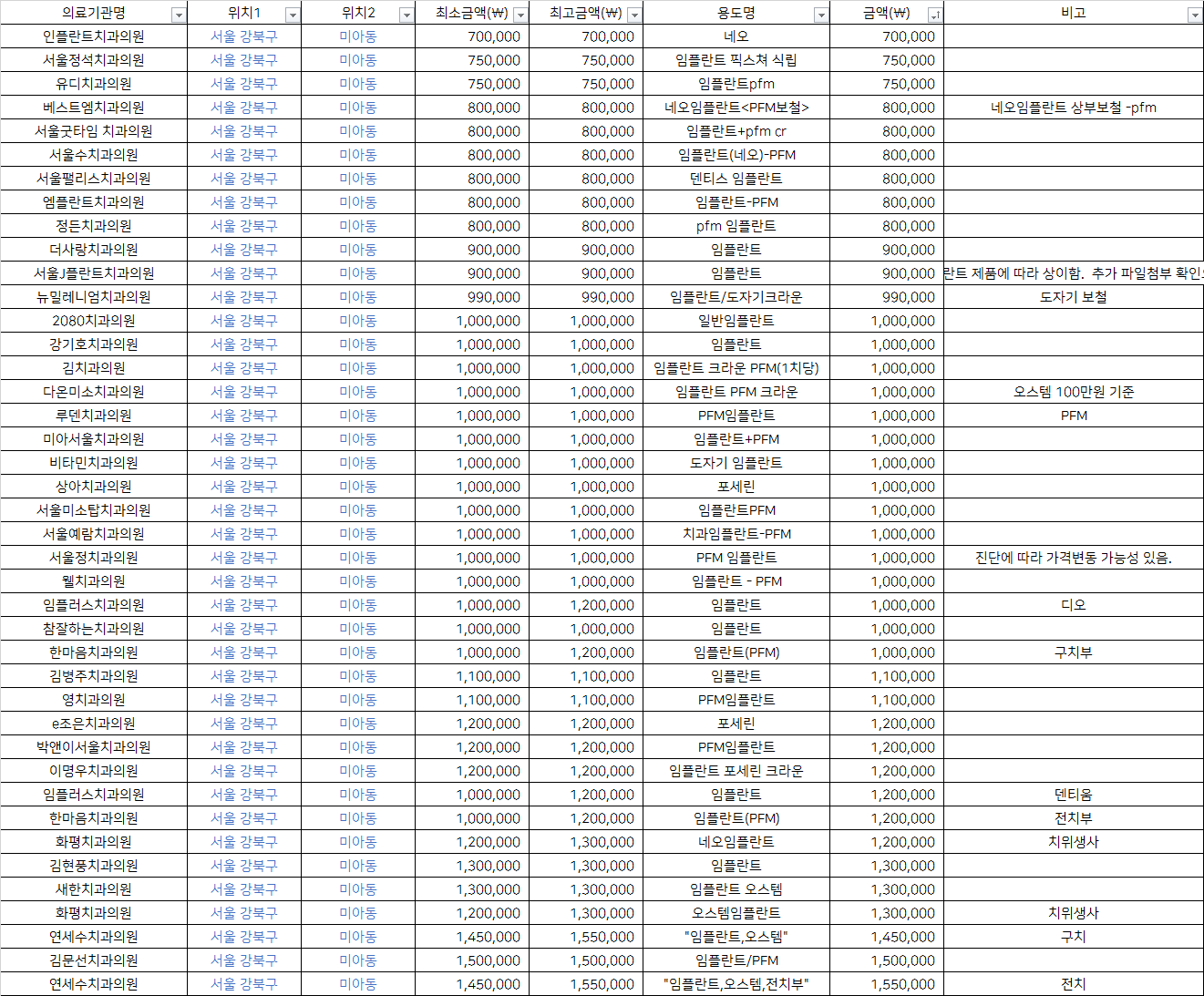This screenshot has width=1204, height=996.
Task: Select the 정든치과의원 cell
Action: (x=94, y=226)
